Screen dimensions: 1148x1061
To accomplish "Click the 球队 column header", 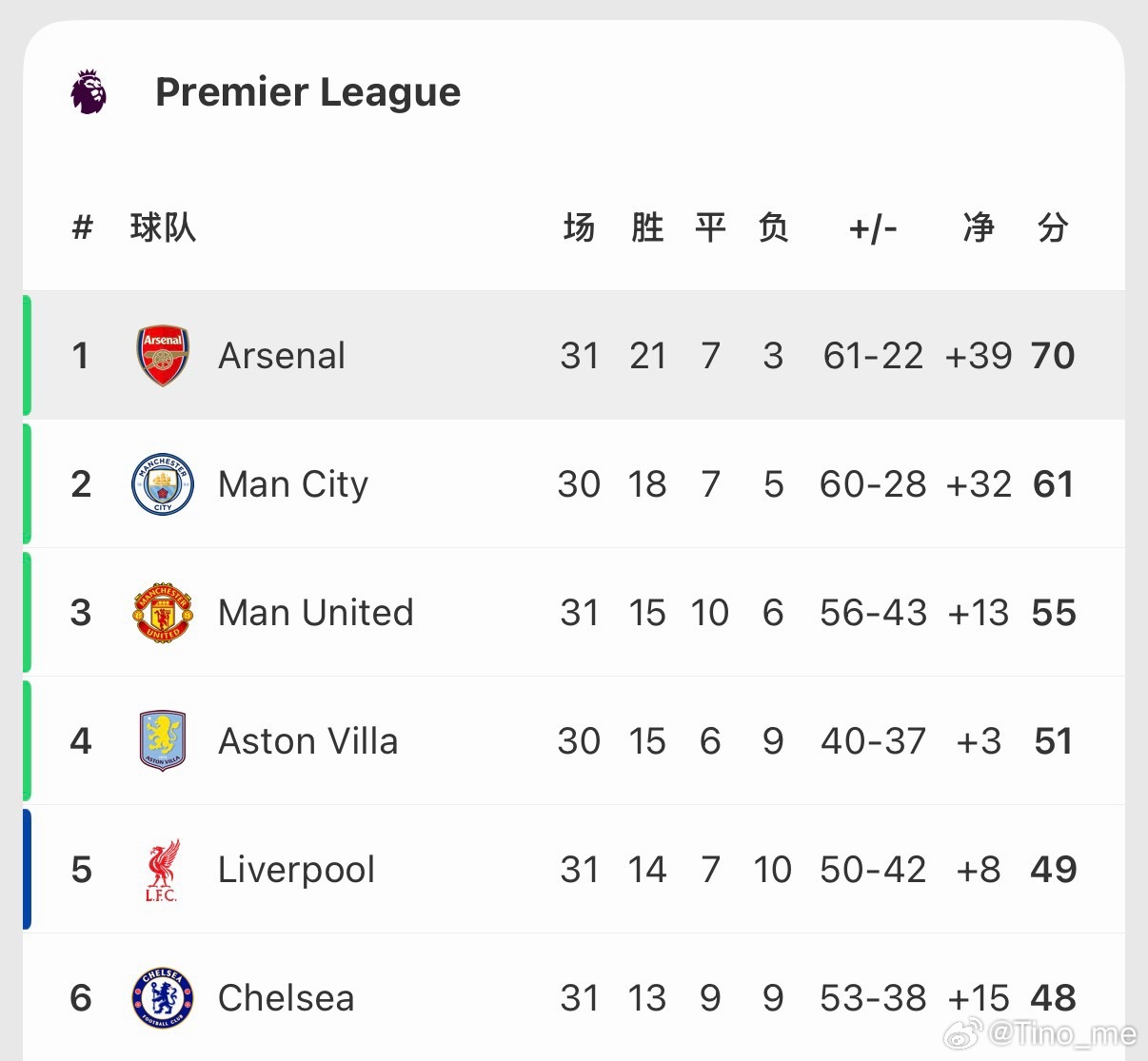I will coord(163,228).
